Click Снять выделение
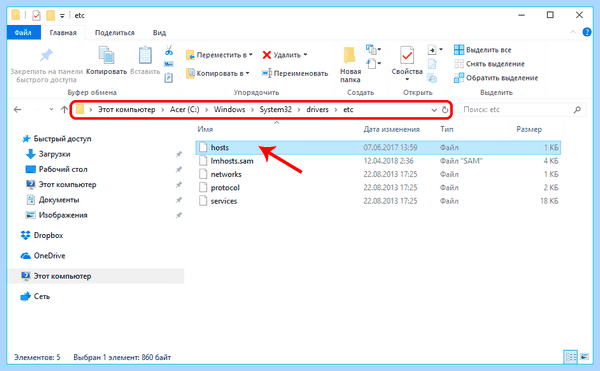Screen dimensions: 600x371 (489, 64)
